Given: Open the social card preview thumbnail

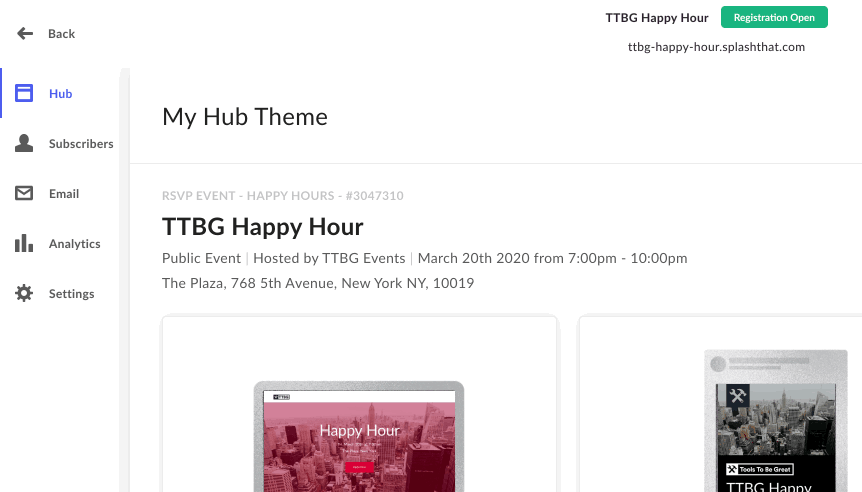Looking at the screenshot, I should [776, 421].
